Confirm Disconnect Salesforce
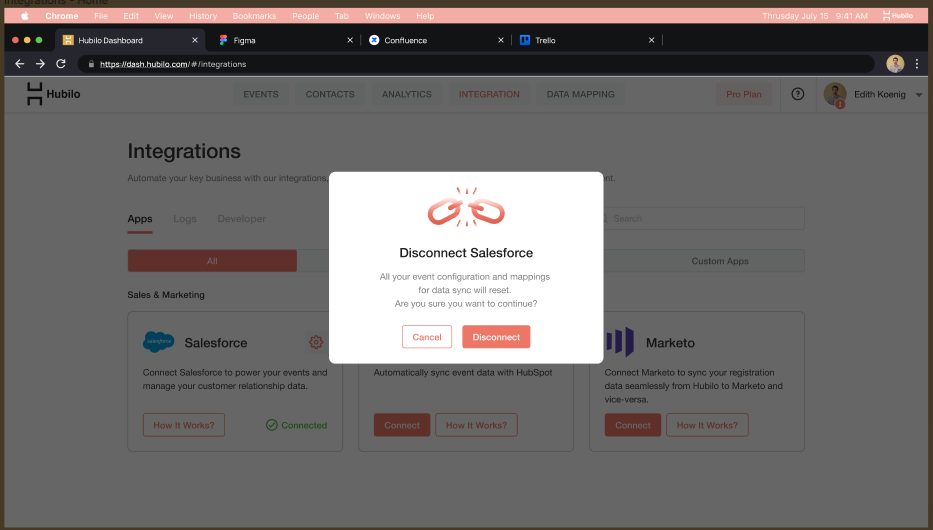This screenshot has height=530, width=933. [496, 337]
